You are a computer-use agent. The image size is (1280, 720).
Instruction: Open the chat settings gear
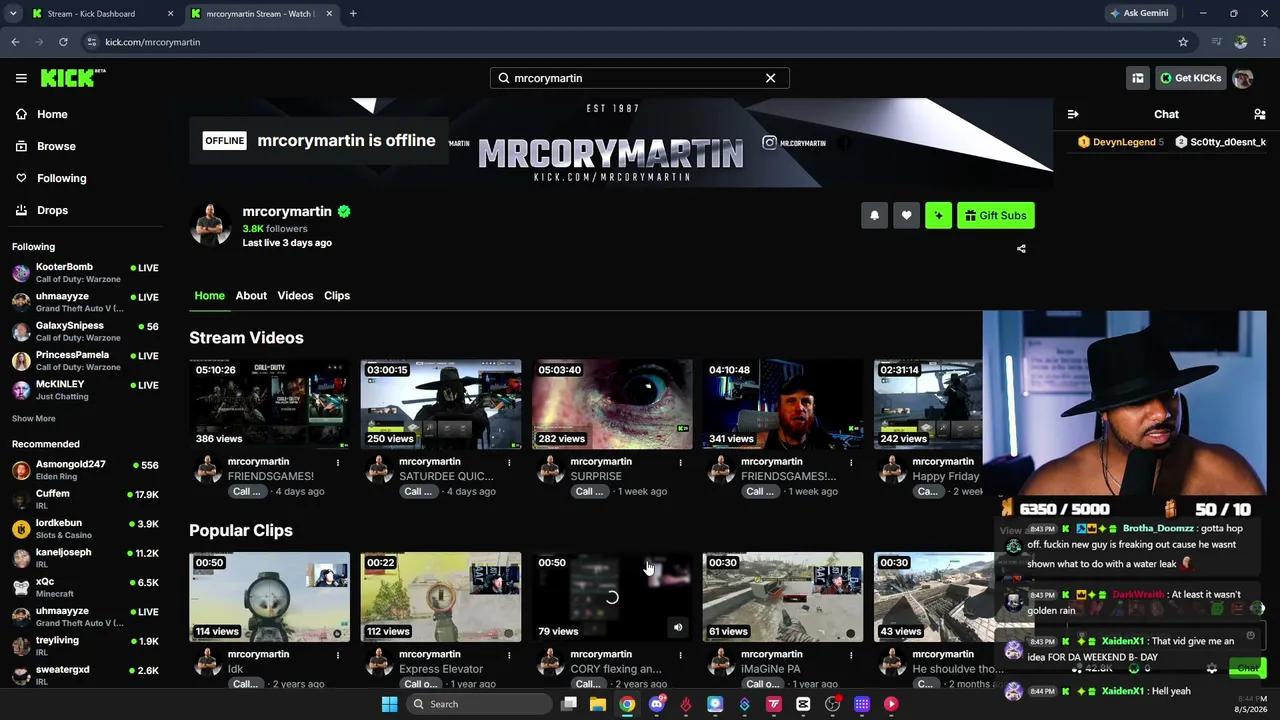point(1212,668)
